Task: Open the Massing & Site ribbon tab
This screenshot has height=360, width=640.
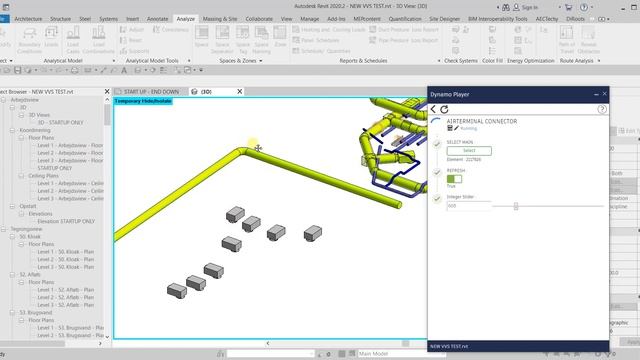Action: 220,19
